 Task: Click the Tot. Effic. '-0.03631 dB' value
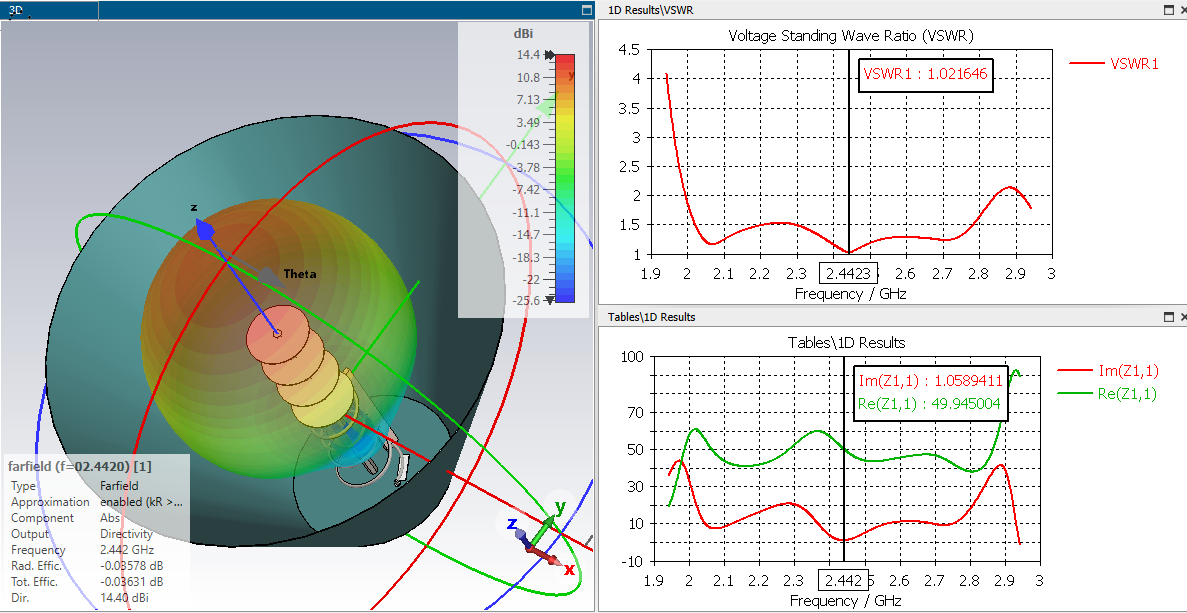point(132,582)
